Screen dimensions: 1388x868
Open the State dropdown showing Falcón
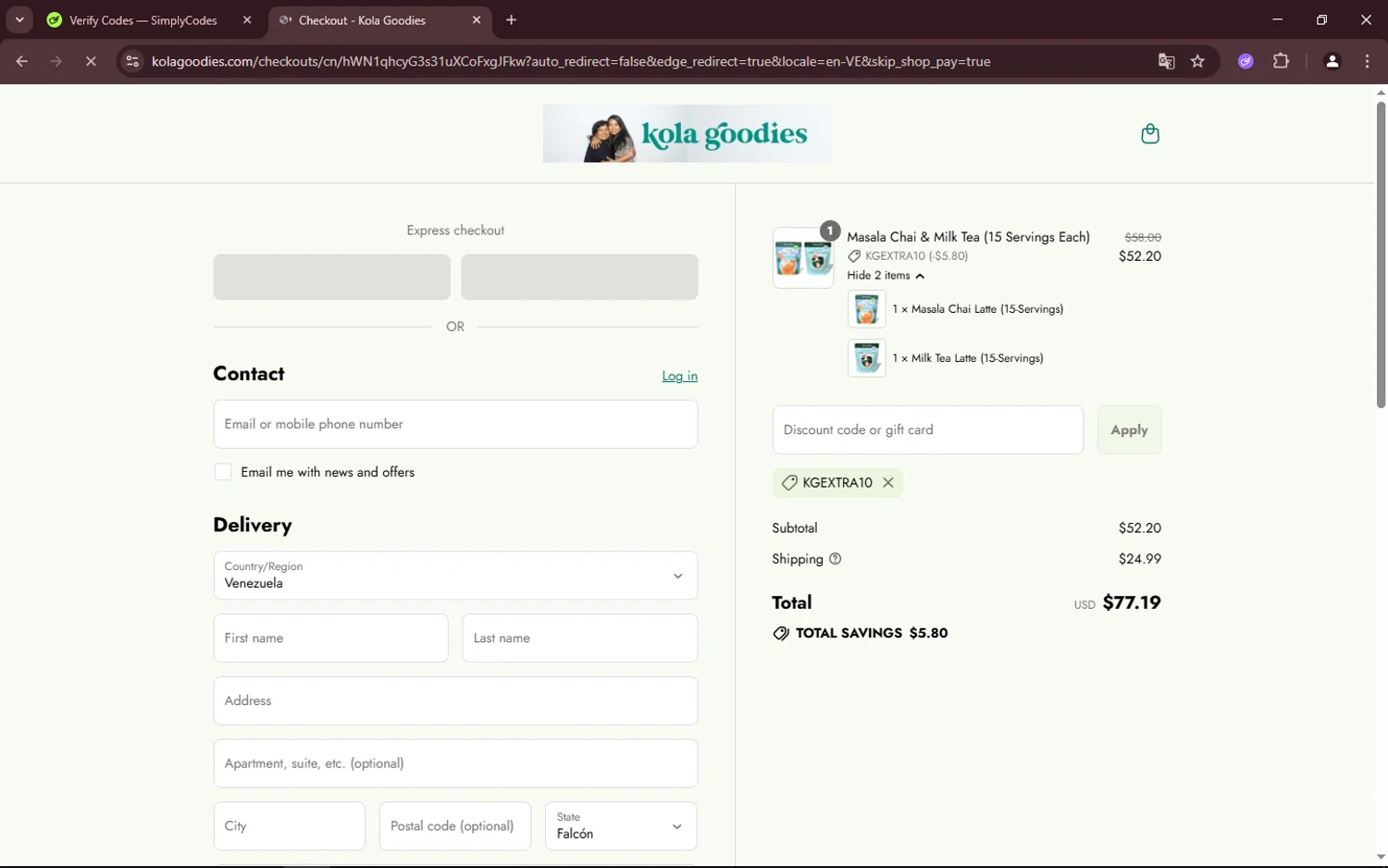[621, 825]
